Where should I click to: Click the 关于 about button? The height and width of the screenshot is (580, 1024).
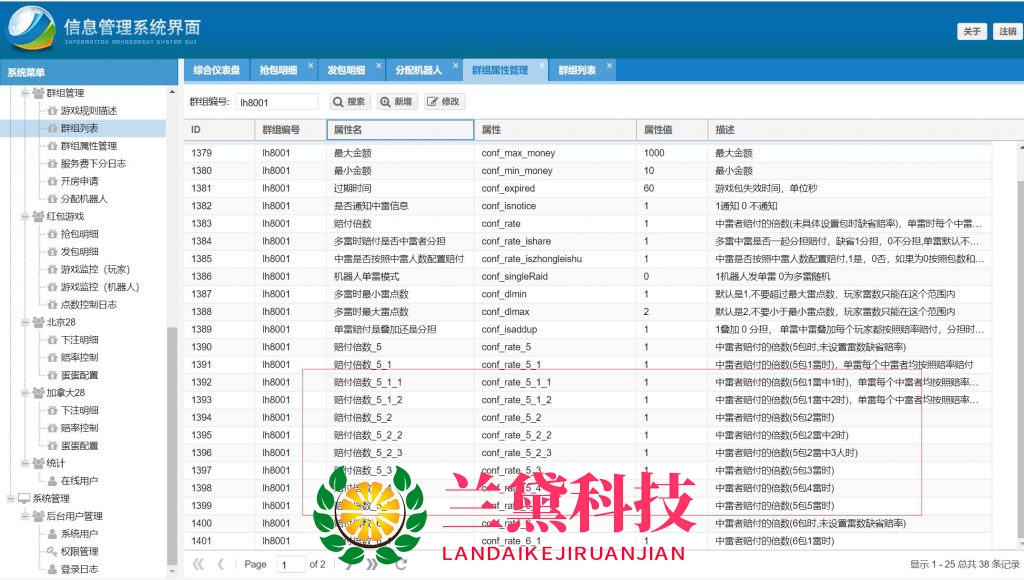(x=972, y=31)
